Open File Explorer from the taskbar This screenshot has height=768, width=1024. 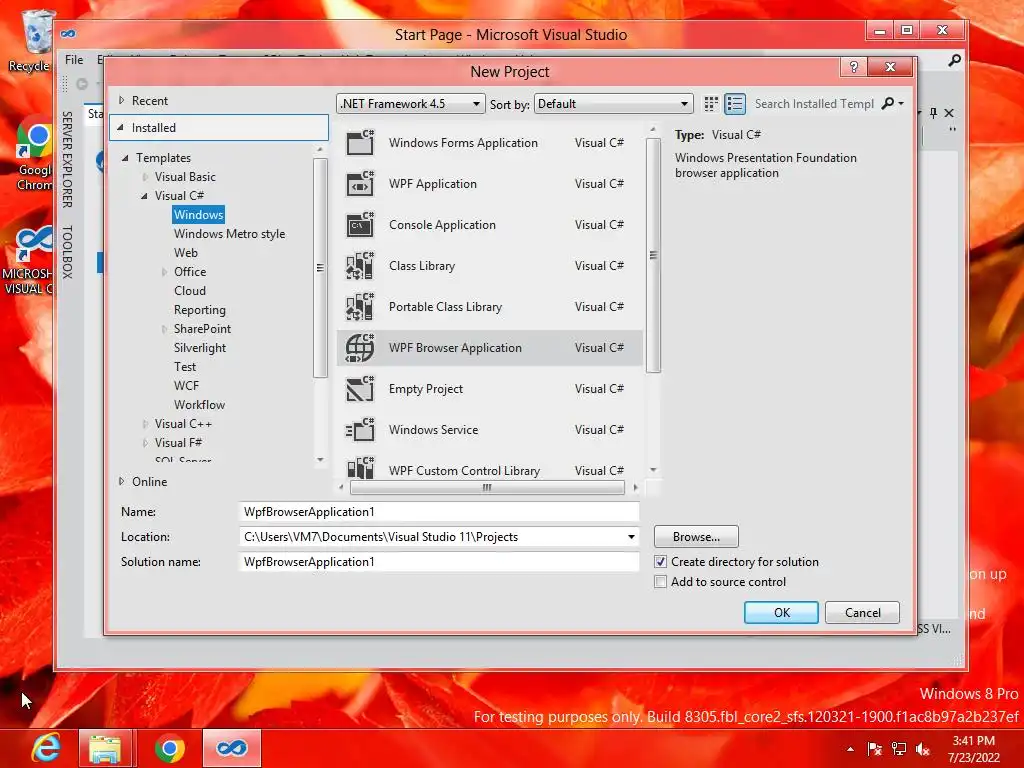106,748
